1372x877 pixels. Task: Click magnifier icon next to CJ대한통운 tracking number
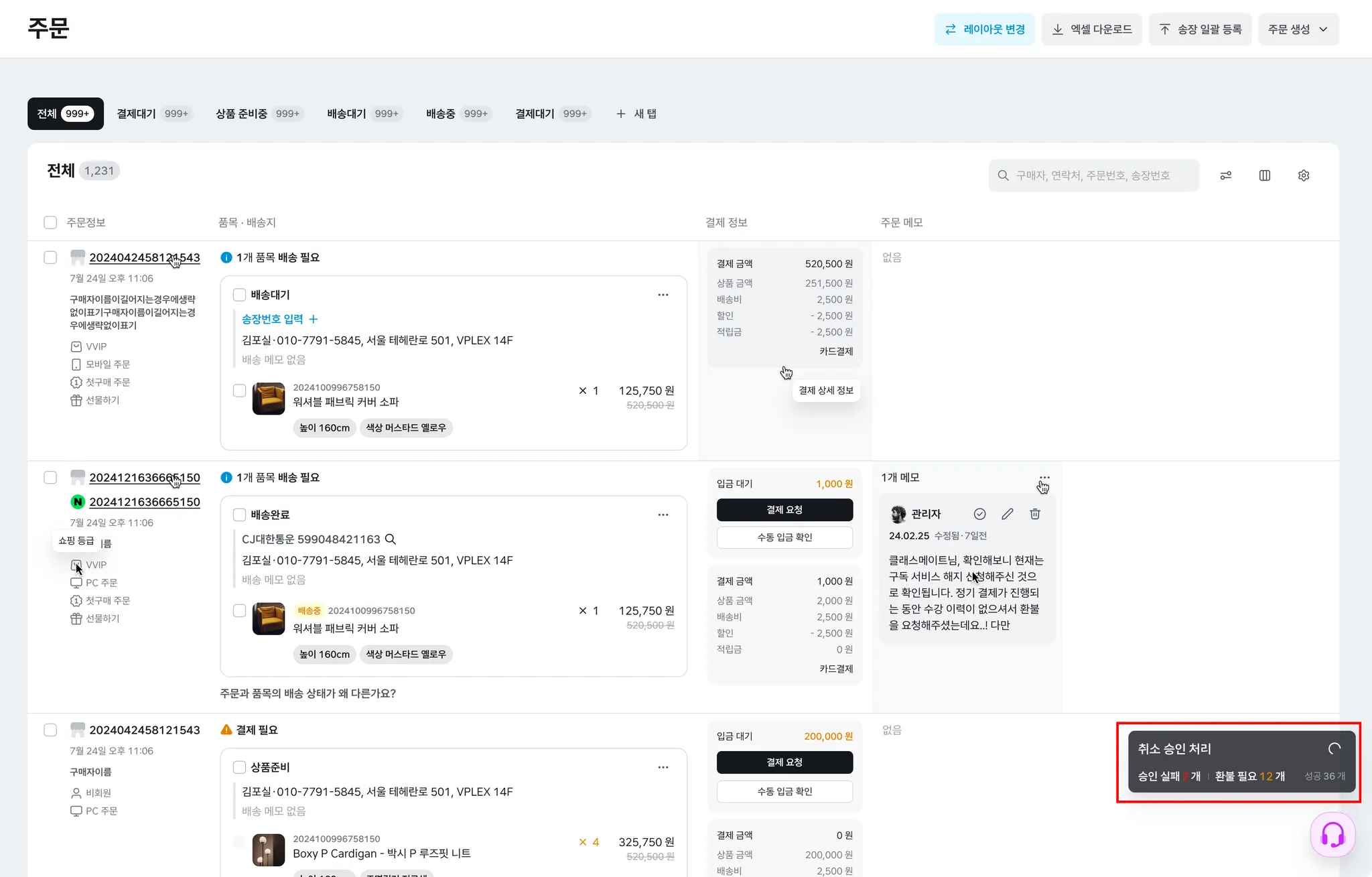click(x=391, y=539)
